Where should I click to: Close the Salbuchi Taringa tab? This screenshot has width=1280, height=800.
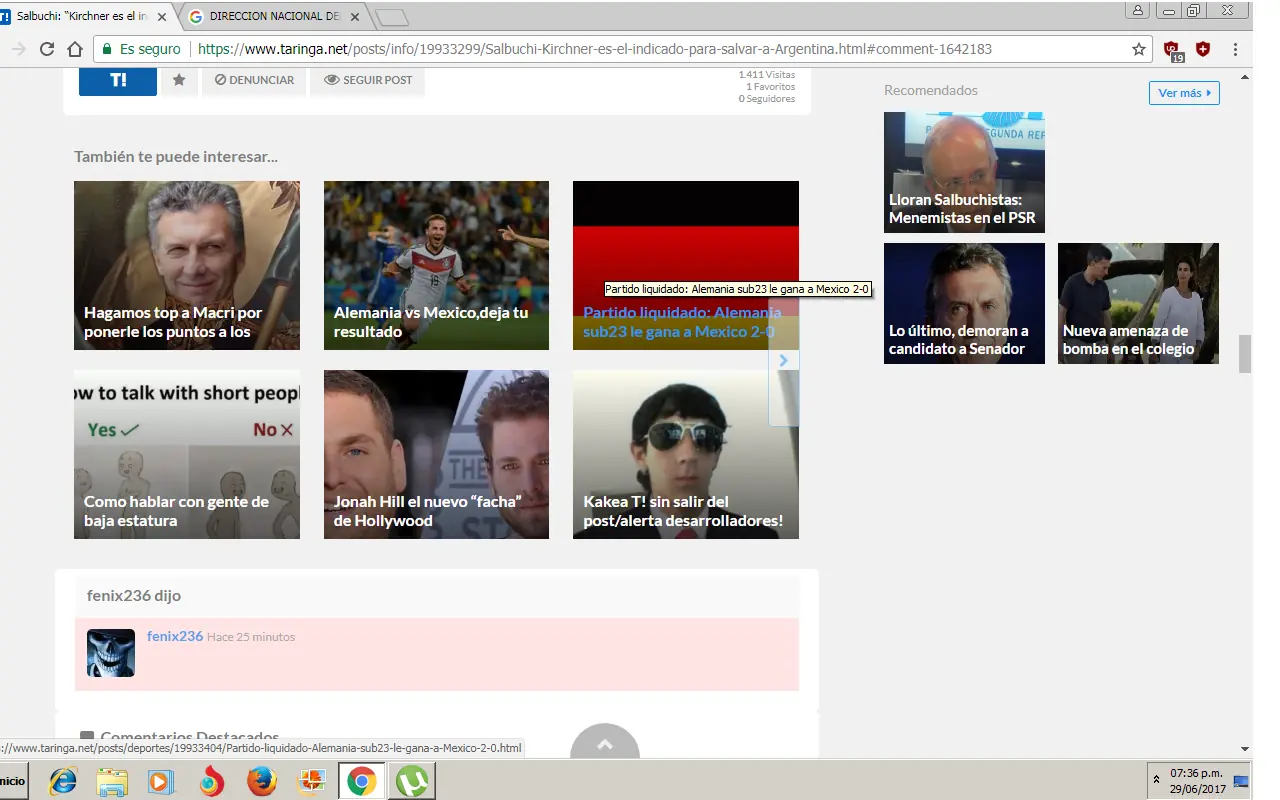tap(162, 17)
